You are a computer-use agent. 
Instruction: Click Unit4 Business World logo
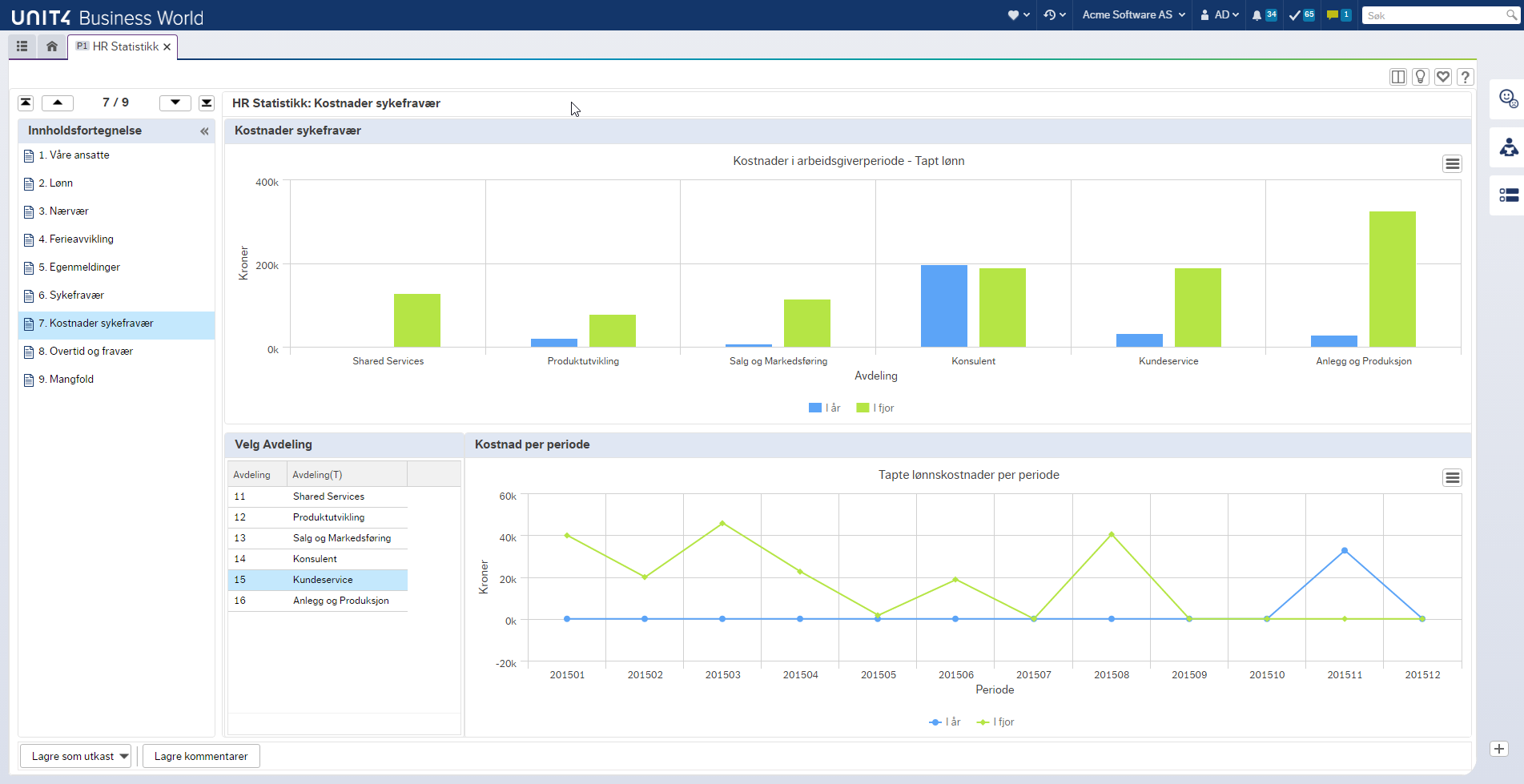pyautogui.click(x=107, y=17)
